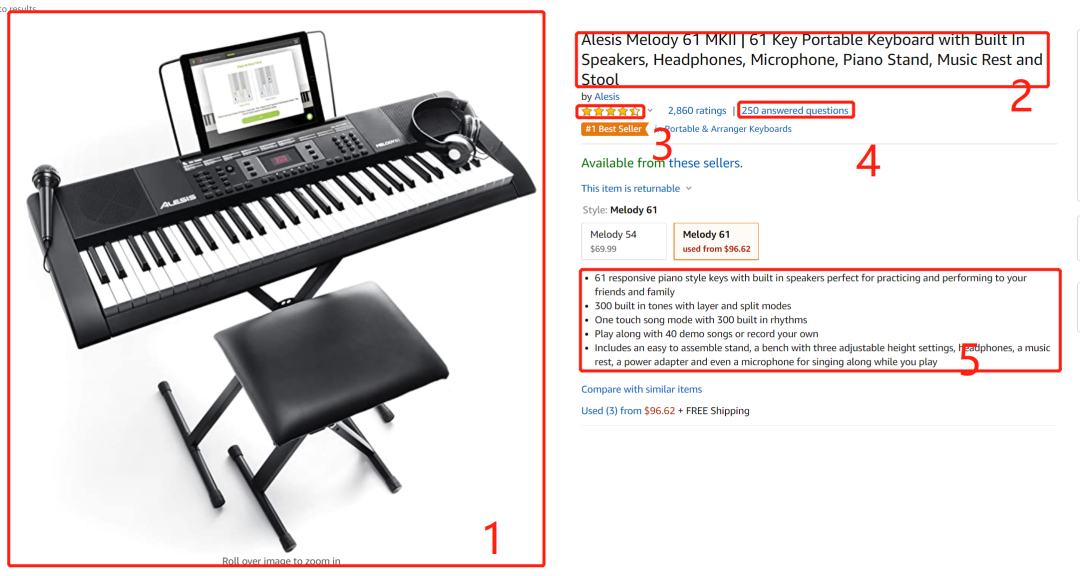The width and height of the screenshot is (1080, 576).
Task: Click the star rating icons
Action: (x=611, y=111)
